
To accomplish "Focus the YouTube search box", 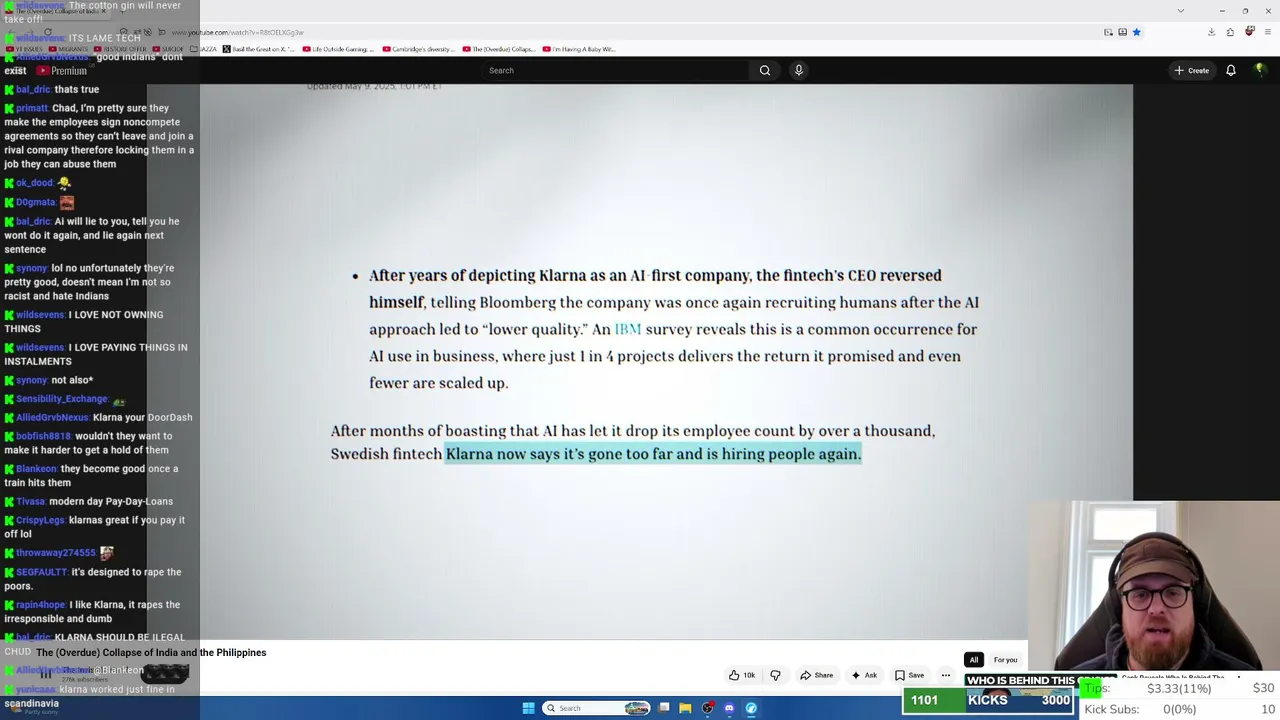I will click(615, 70).
